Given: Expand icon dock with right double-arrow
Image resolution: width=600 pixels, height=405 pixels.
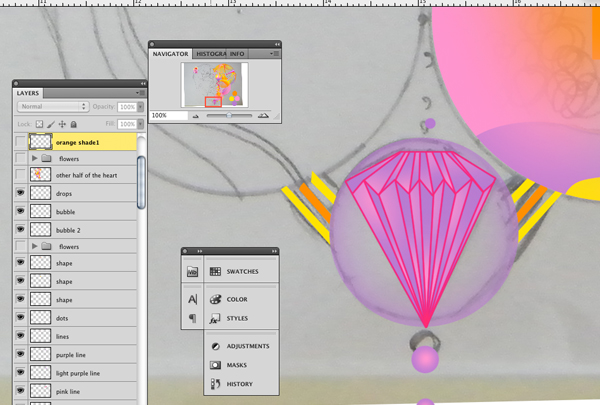Looking at the screenshot, I should [x=274, y=251].
